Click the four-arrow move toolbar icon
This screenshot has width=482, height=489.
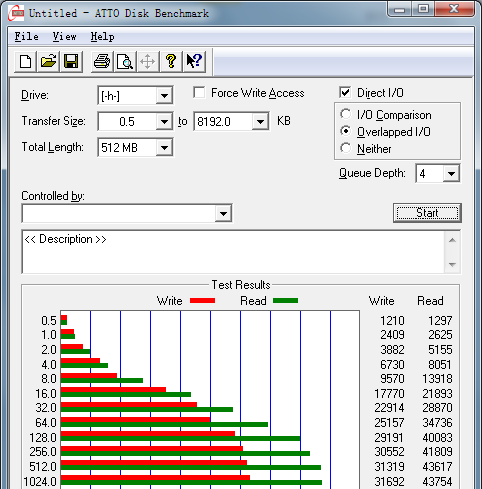(x=147, y=62)
